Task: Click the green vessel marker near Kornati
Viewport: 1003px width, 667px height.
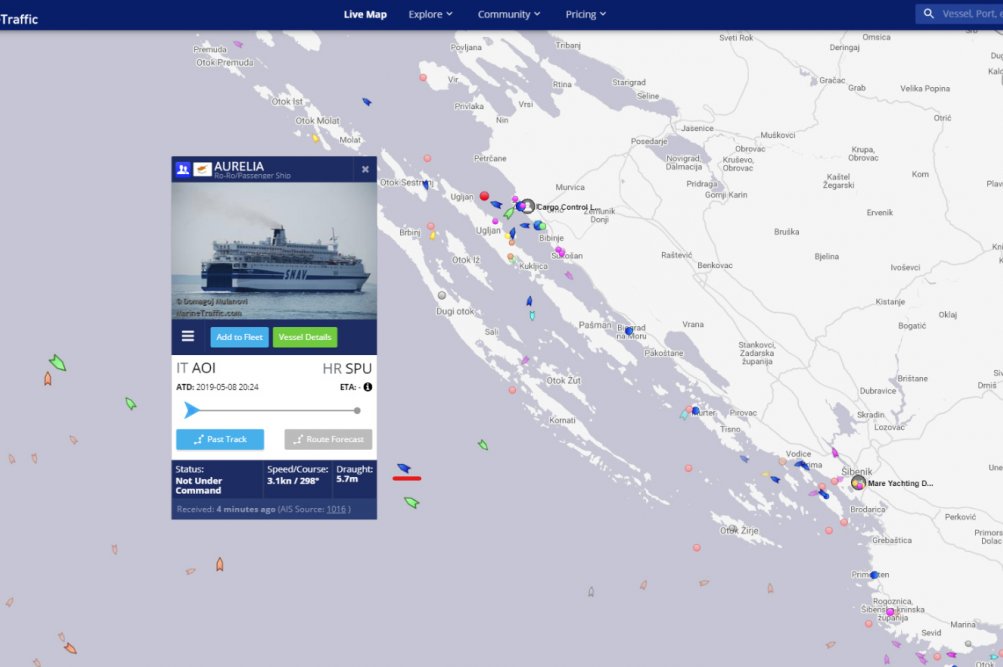Action: [483, 444]
